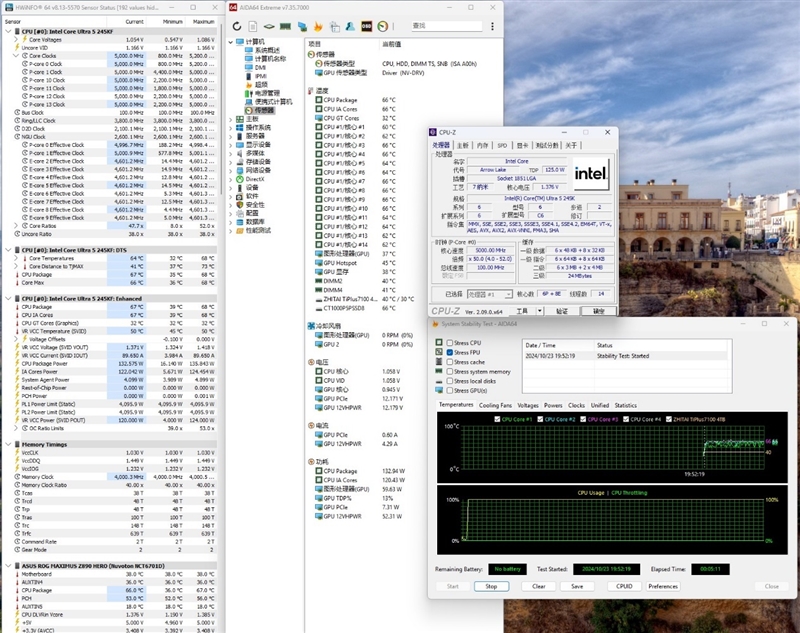Expand the 性能测试 tree node
The image size is (800, 633).
(x=231, y=231)
